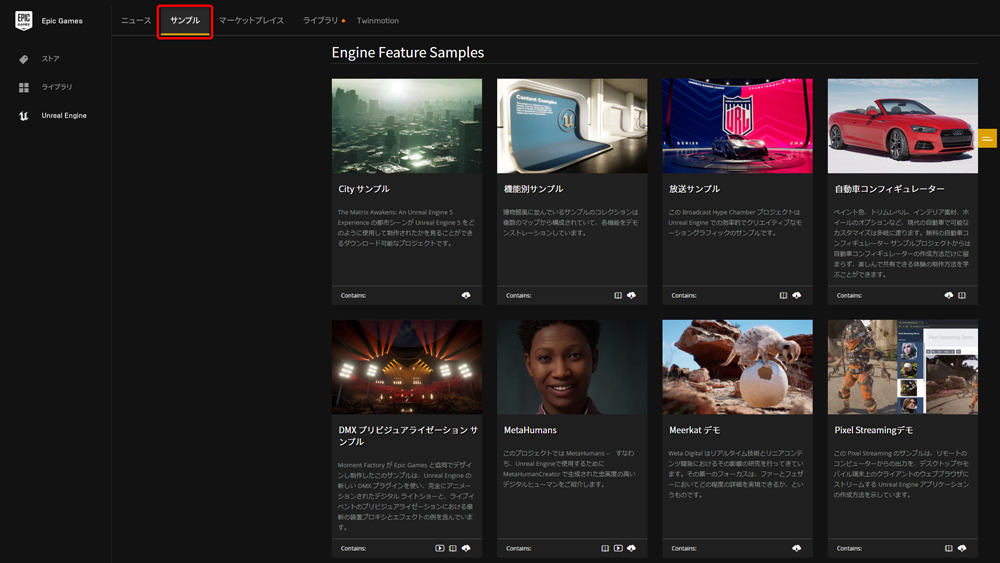This screenshot has width=1000, height=563.
Task: Click the Meerkat デモ title
Action: tap(694, 430)
